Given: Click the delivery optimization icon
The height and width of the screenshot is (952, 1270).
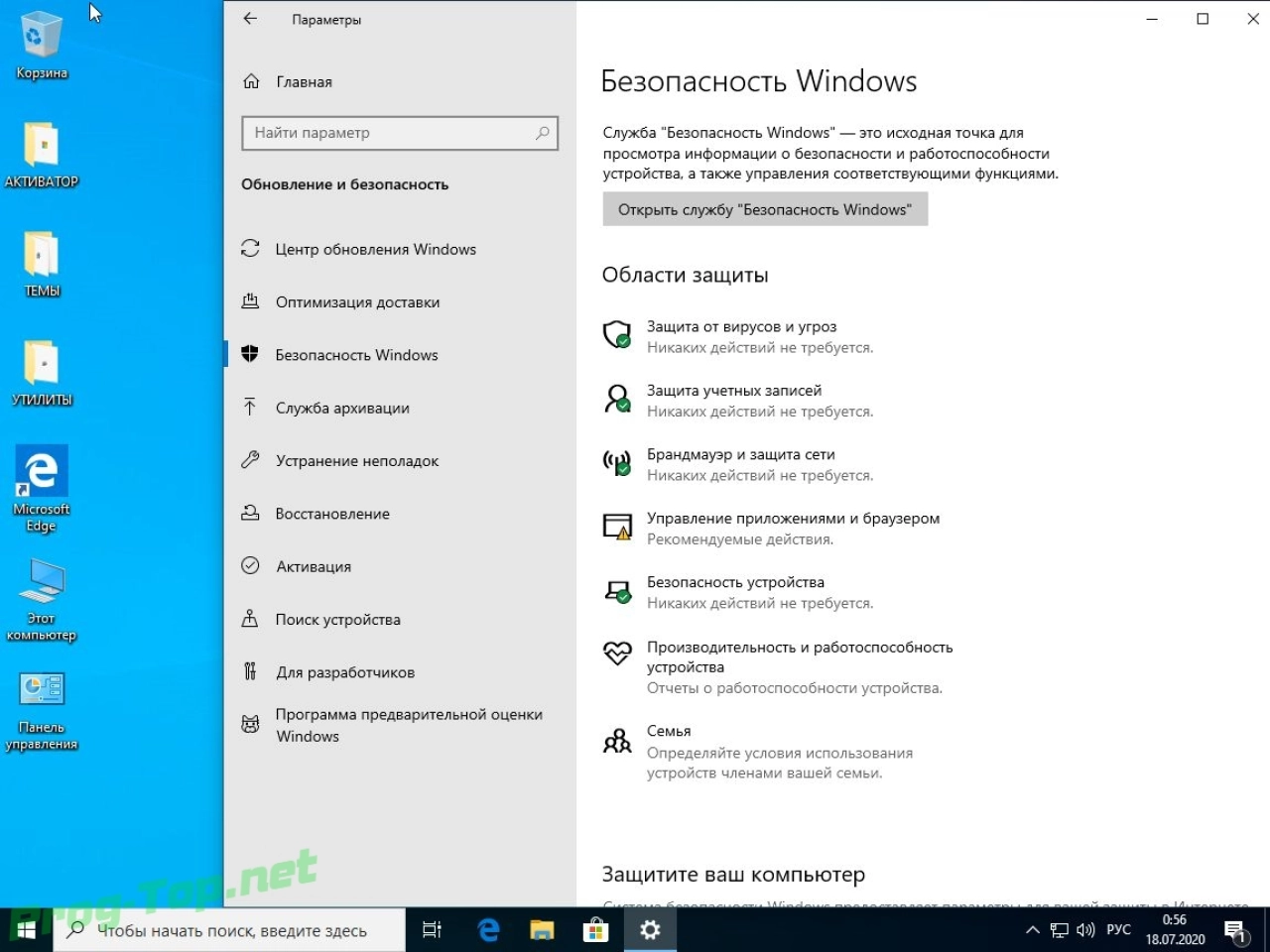Looking at the screenshot, I should (250, 301).
